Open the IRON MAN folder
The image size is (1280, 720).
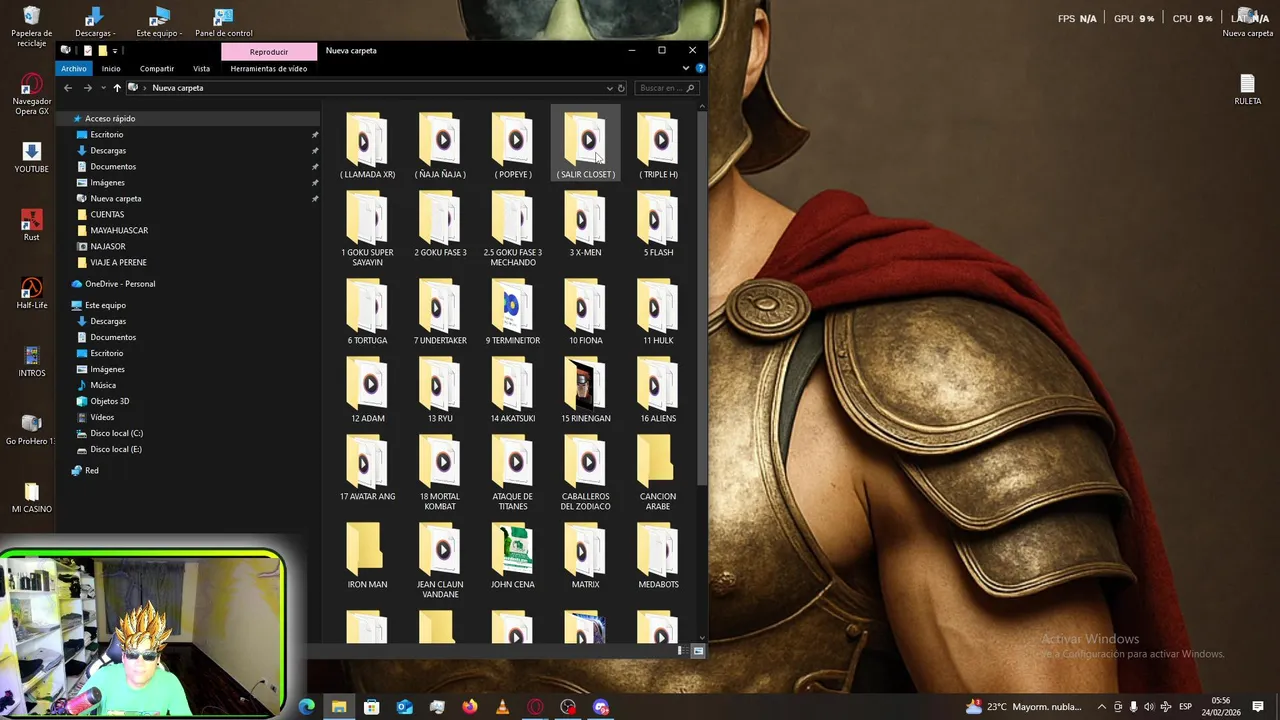[367, 556]
